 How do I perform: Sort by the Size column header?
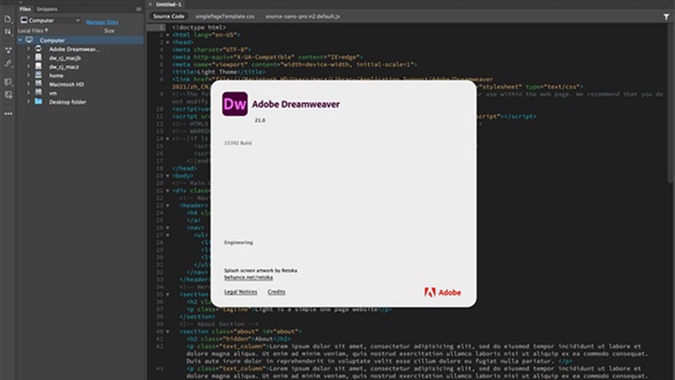coord(109,31)
